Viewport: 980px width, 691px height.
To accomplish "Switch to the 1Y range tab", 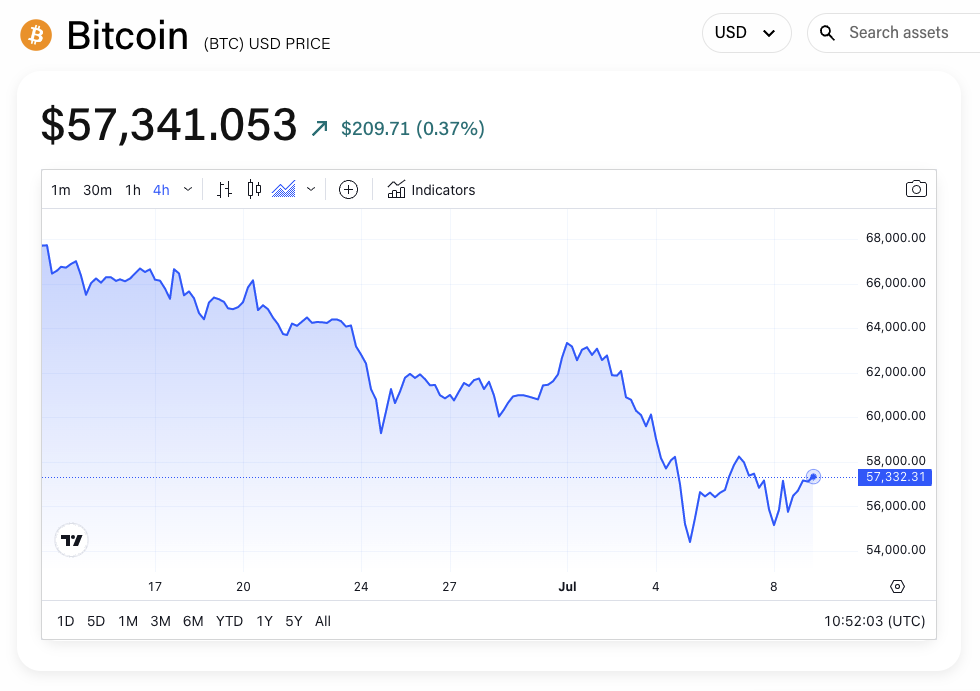I will click(264, 621).
